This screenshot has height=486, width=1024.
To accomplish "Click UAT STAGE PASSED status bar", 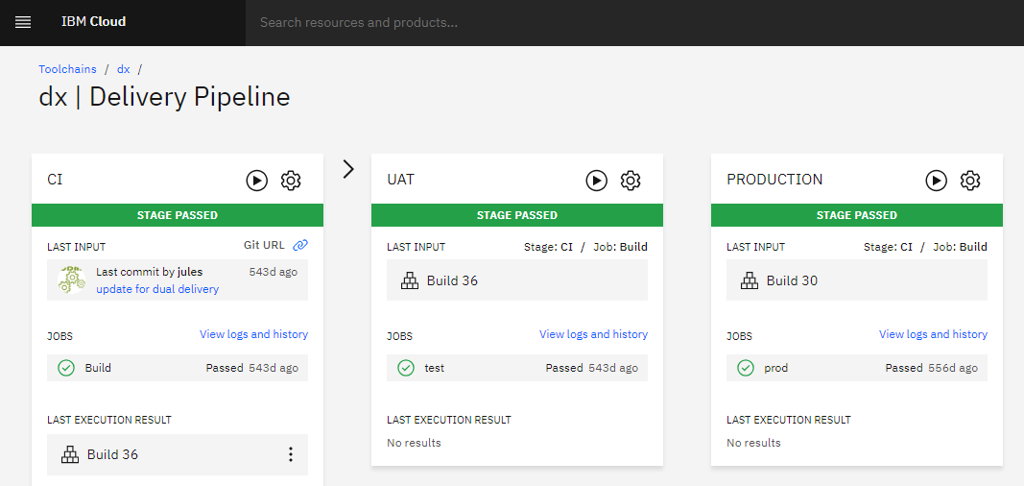I will coord(517,216).
